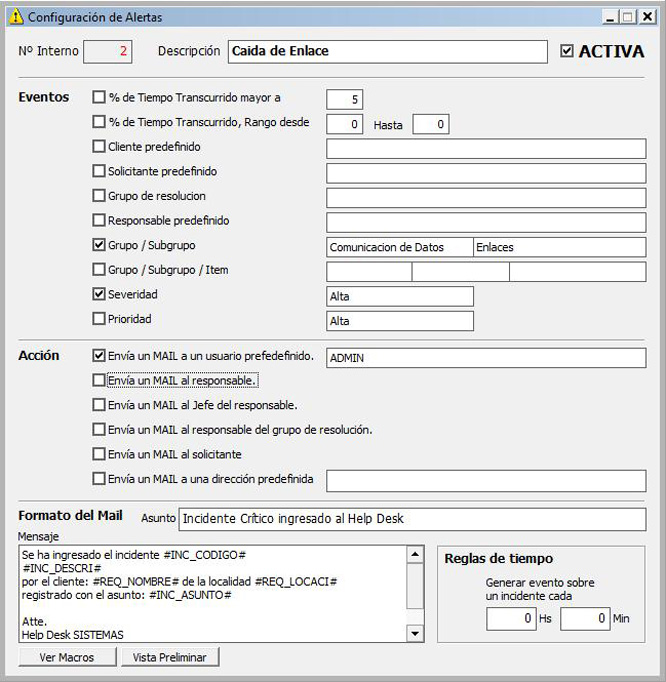
Task: Click the Descripción field 'Caida de Enlace'
Action: pyautogui.click(x=387, y=51)
